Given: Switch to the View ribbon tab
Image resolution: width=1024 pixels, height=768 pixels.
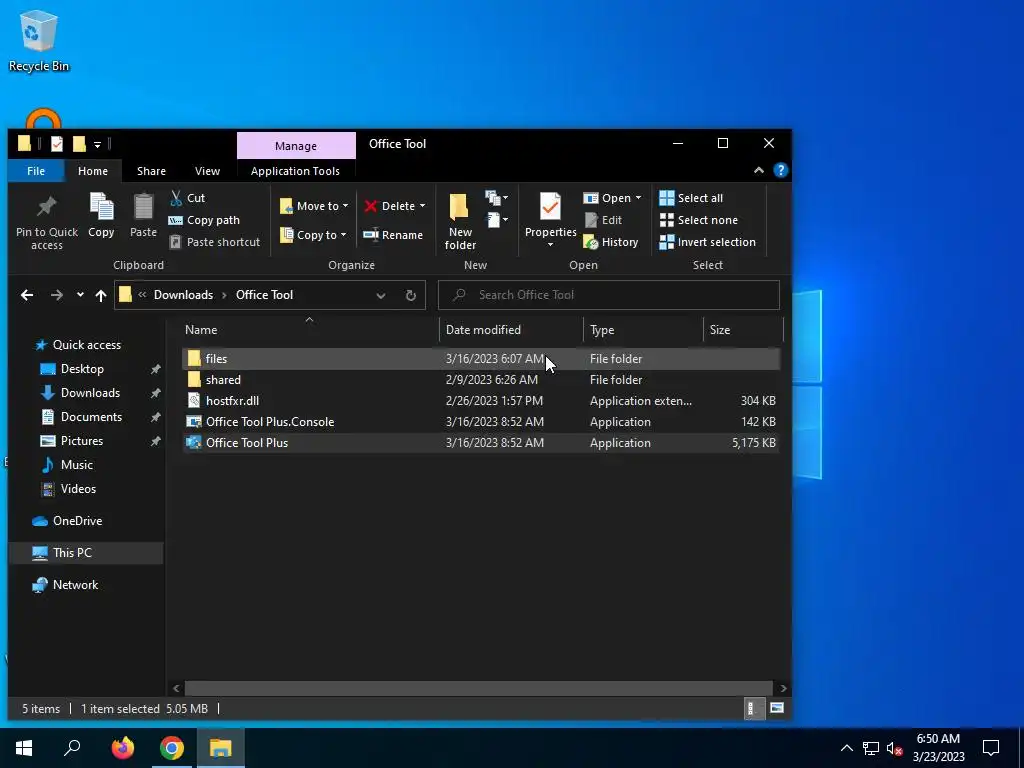Looking at the screenshot, I should [x=207, y=171].
